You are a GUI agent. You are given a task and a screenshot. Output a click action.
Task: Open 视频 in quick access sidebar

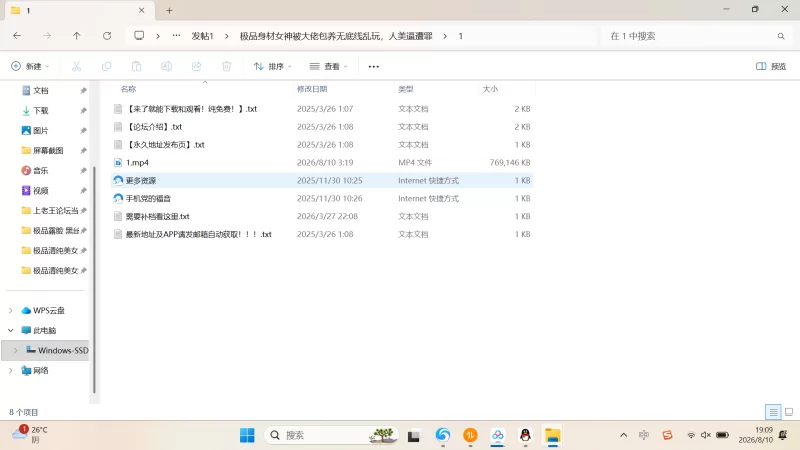pyautogui.click(x=41, y=190)
